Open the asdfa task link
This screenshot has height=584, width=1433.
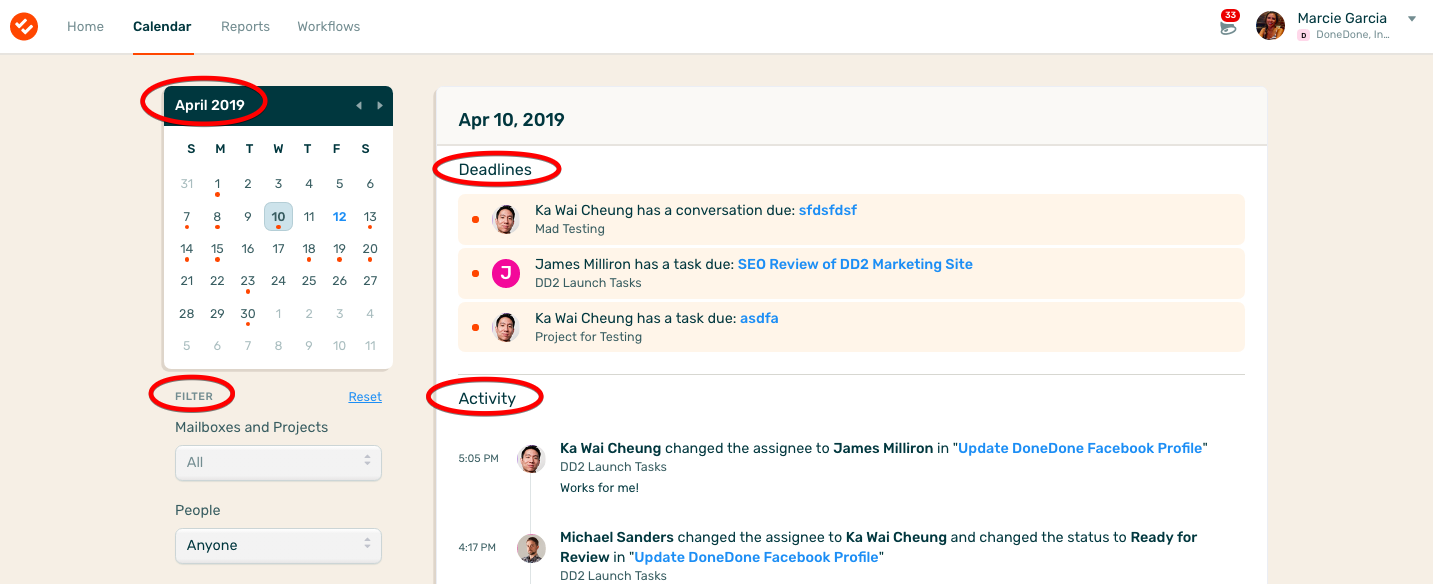[759, 318]
